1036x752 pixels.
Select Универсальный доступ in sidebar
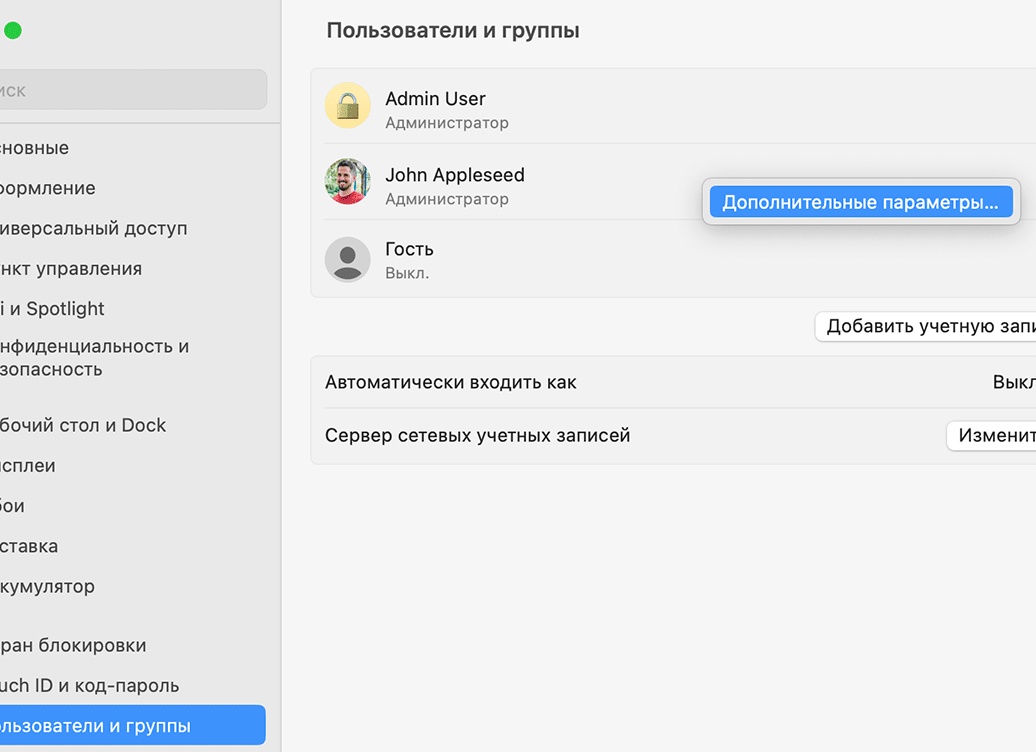93,229
